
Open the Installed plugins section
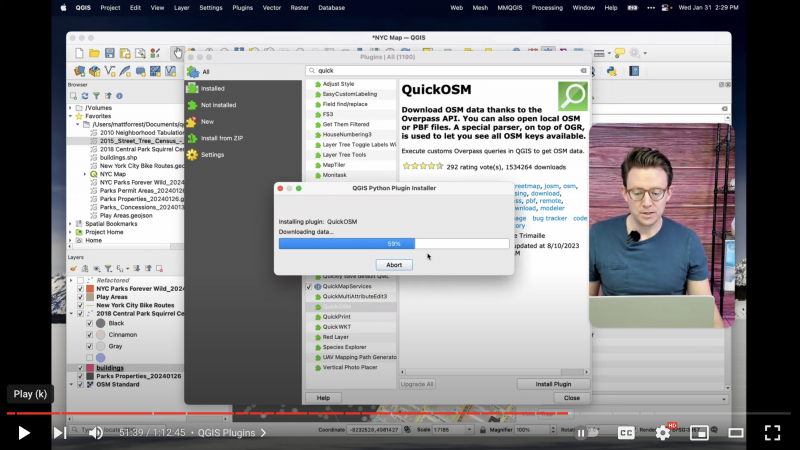212,88
